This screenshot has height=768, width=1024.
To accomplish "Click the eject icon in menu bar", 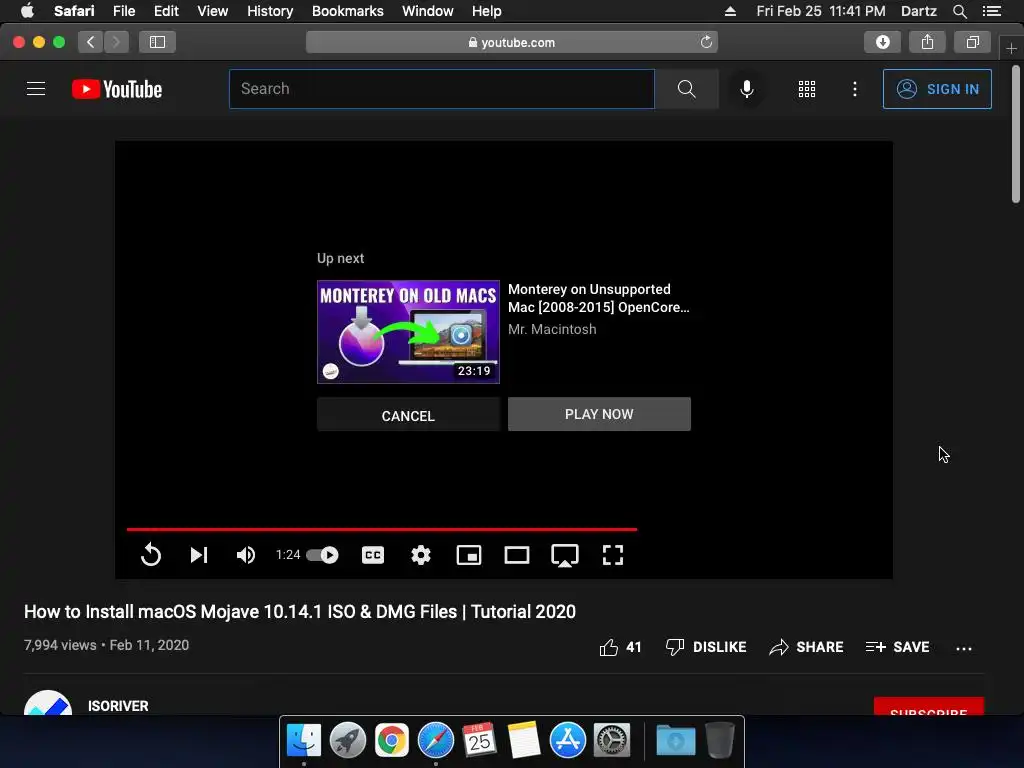I will (x=730, y=11).
